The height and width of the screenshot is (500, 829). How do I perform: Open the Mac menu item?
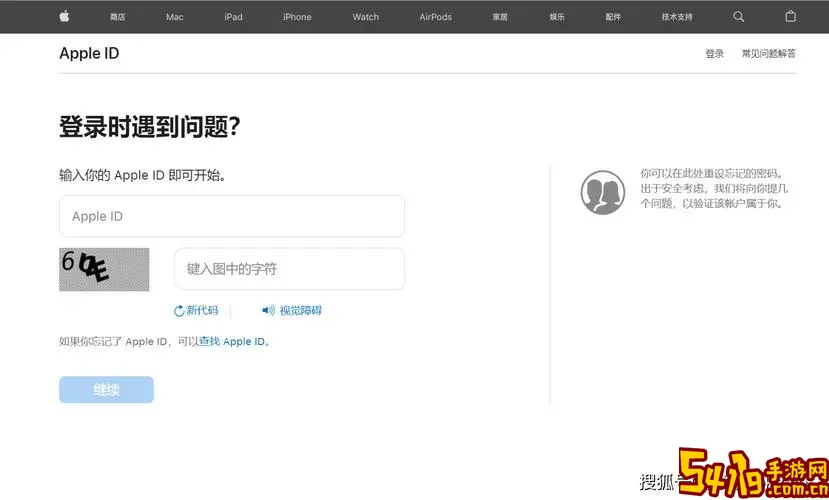coord(175,17)
